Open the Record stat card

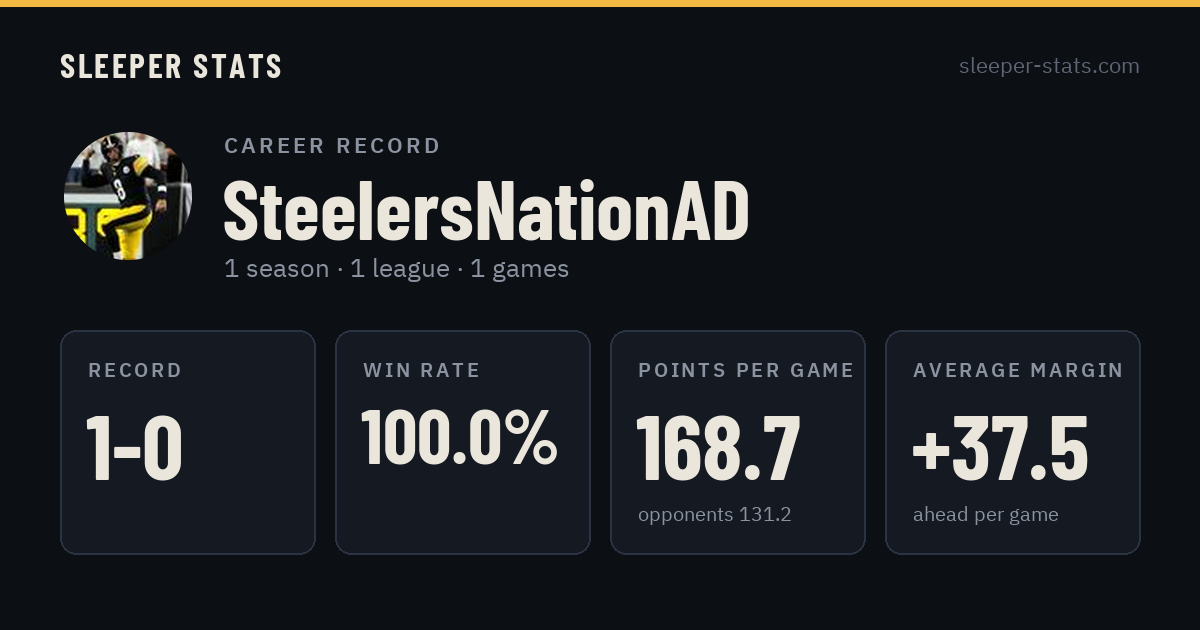[x=188, y=442]
